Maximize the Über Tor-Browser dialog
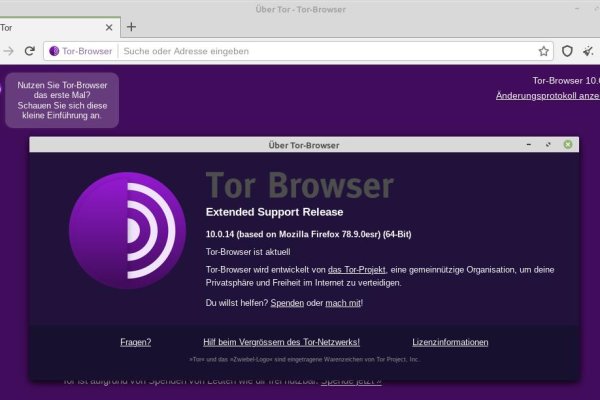 pos(548,145)
